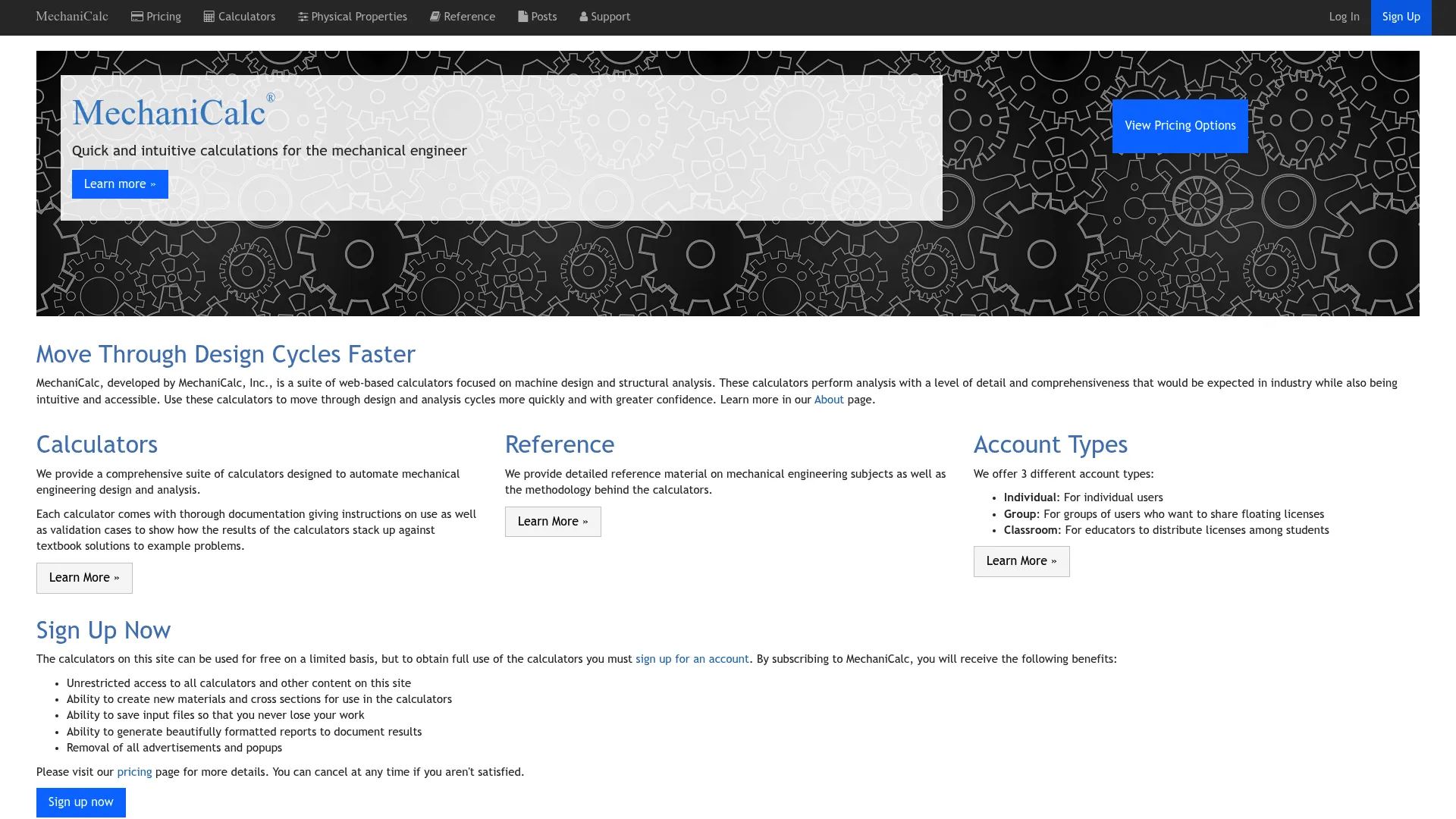
Task: Open the Physical Properties menu label
Action: coord(359,17)
